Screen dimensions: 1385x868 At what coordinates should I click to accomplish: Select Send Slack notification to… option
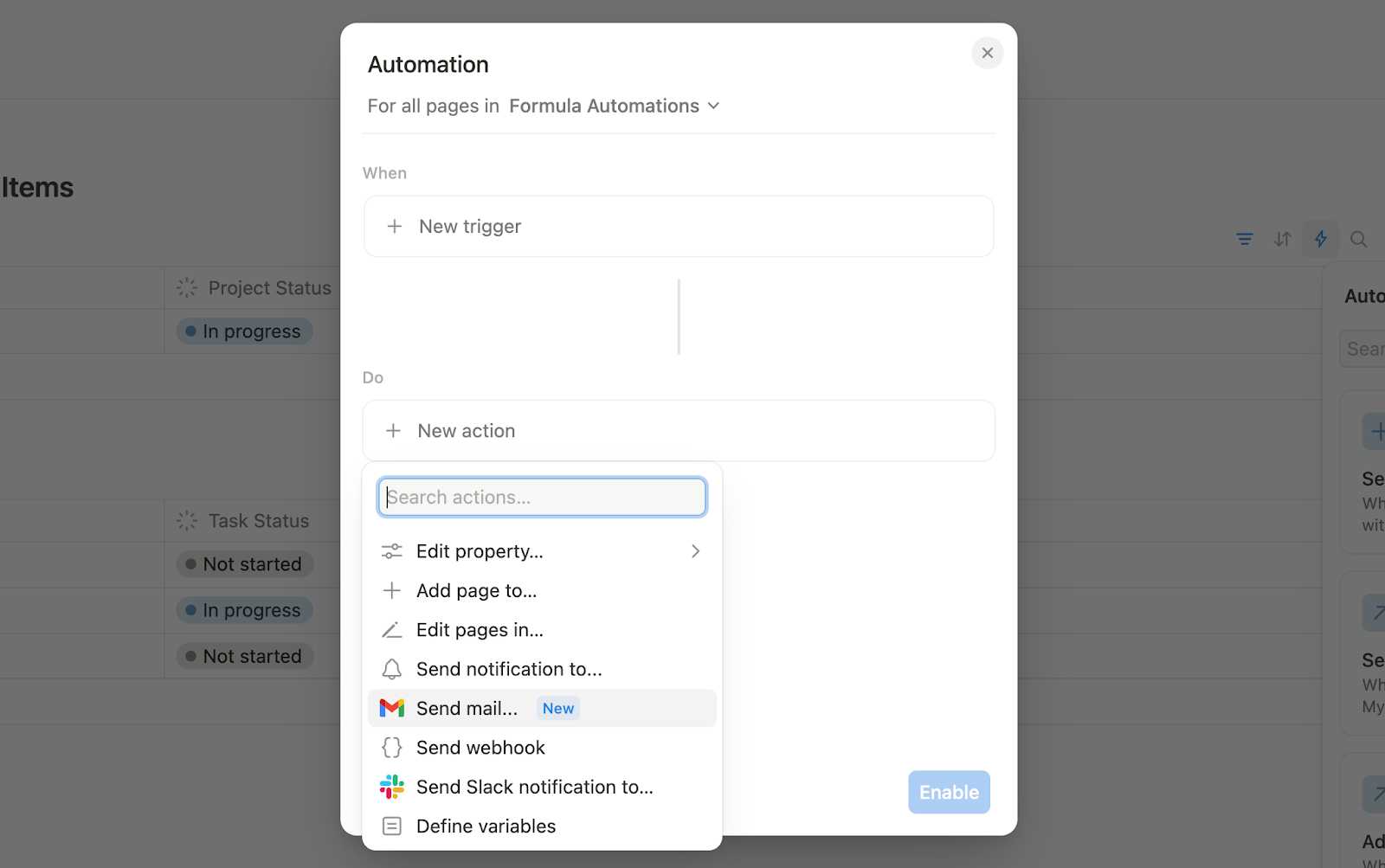pyautogui.click(x=534, y=787)
